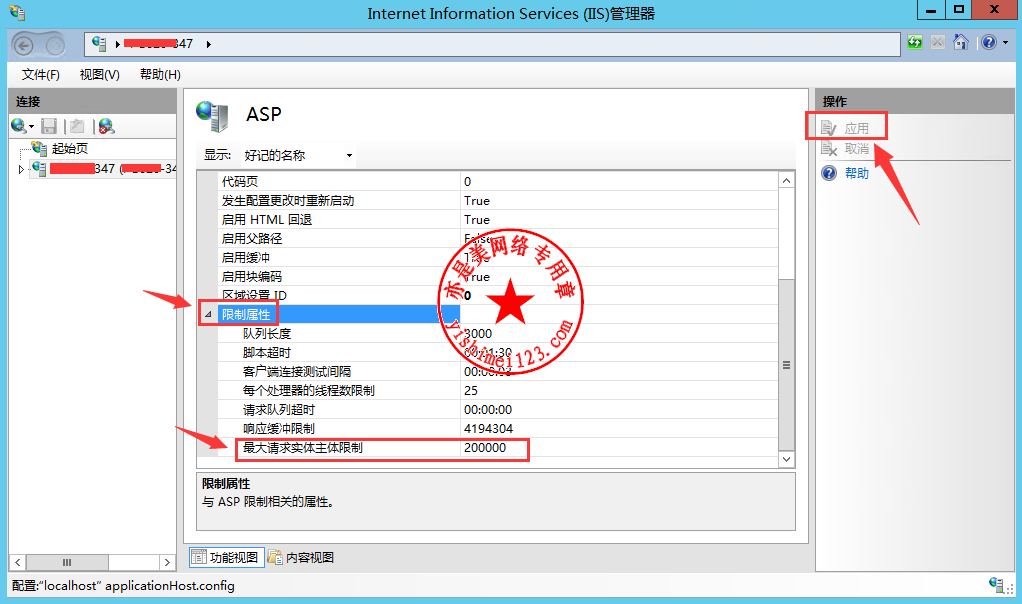Click the help icon beside 帮助 in Actions
Screen dimensions: 1022x604
(829, 173)
